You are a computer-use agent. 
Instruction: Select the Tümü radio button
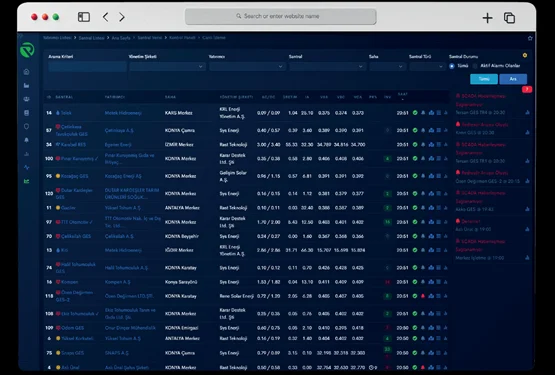click(x=452, y=66)
